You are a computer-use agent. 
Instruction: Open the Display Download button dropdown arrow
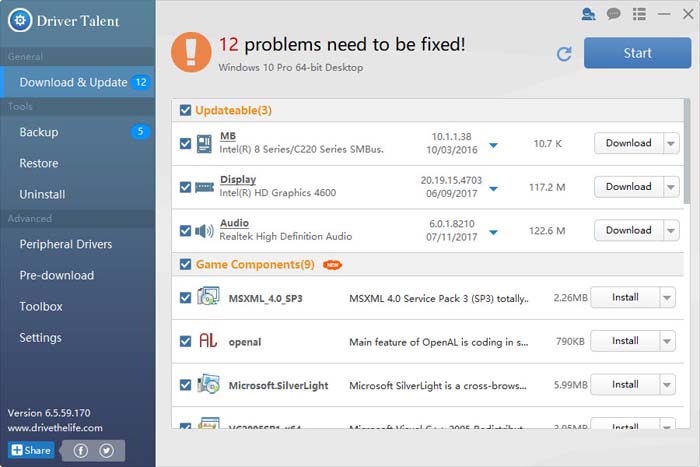tap(671, 187)
